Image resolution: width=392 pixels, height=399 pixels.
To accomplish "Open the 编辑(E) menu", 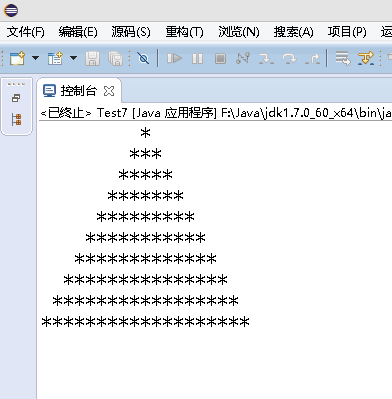I will tap(78, 32).
